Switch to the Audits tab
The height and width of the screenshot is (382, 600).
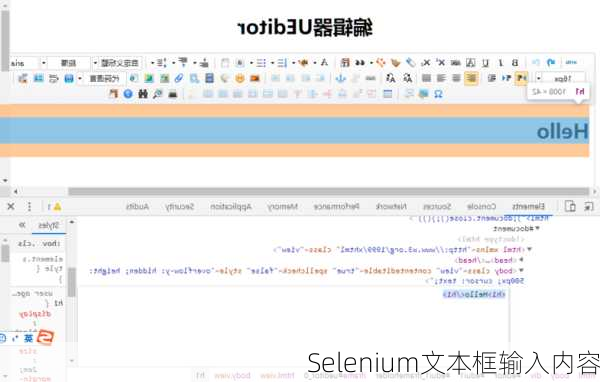click(137, 207)
